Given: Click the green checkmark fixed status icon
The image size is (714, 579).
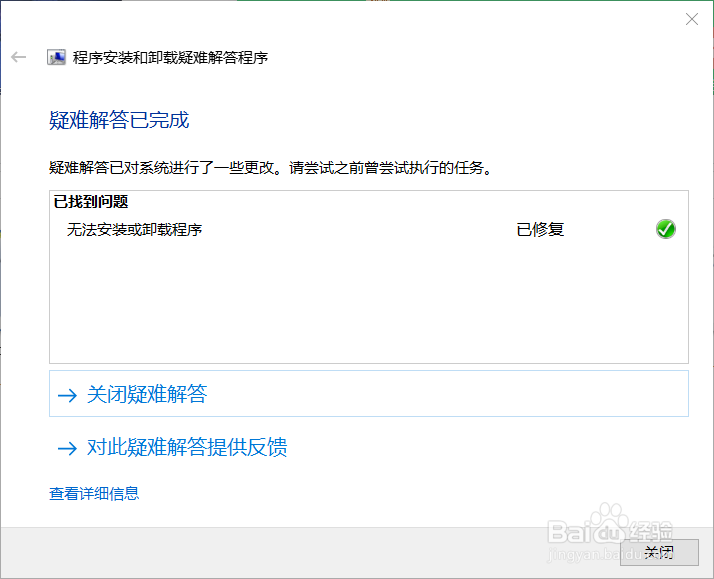Looking at the screenshot, I should point(666,229).
